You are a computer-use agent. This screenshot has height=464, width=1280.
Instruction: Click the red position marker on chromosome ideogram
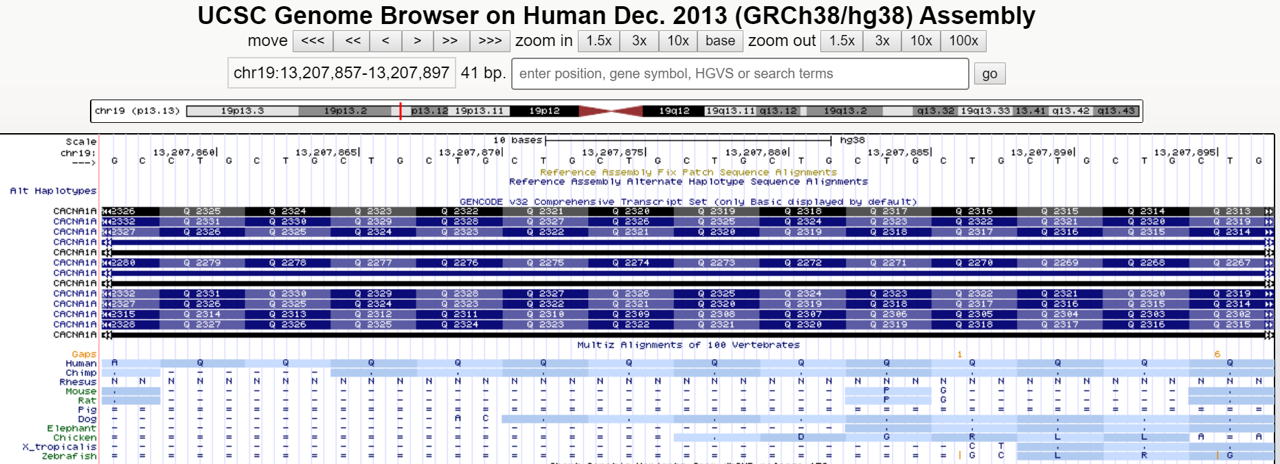(400, 111)
